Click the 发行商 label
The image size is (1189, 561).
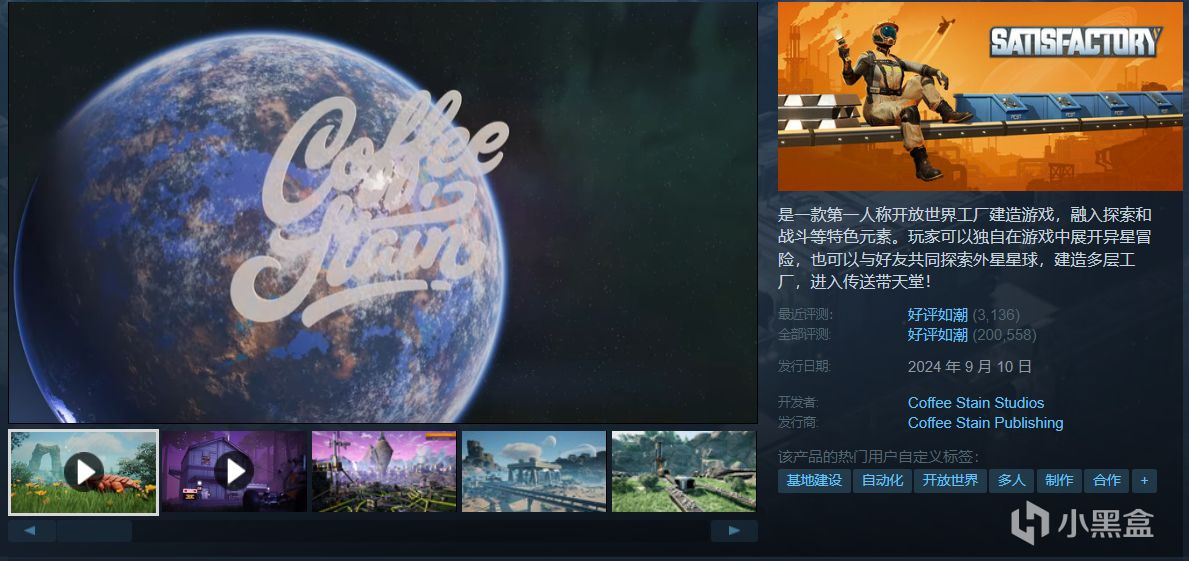pos(798,423)
